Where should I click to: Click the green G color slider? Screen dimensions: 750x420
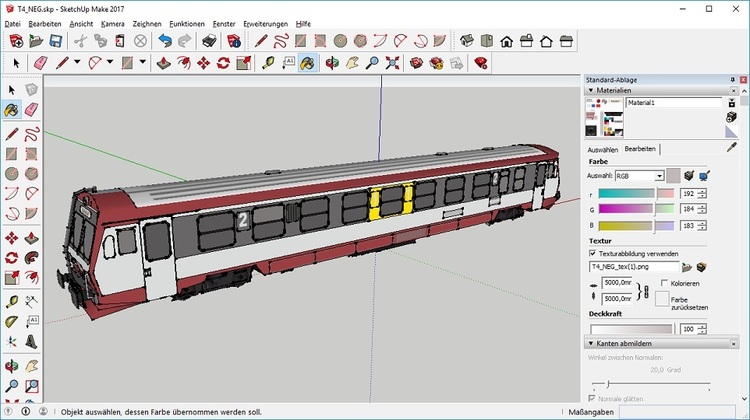pos(636,209)
